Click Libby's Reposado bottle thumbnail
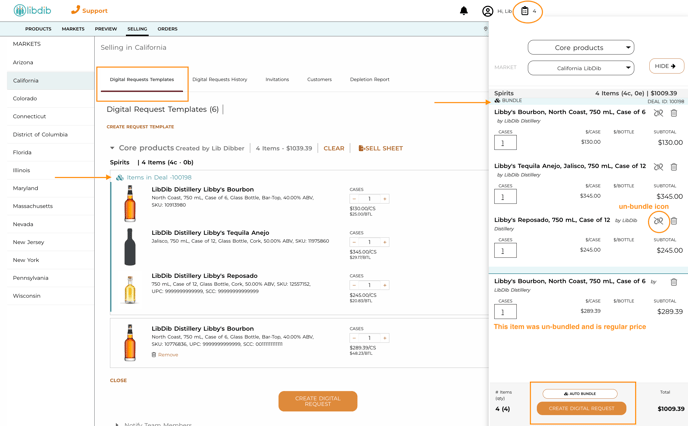The image size is (688, 426). tap(130, 290)
